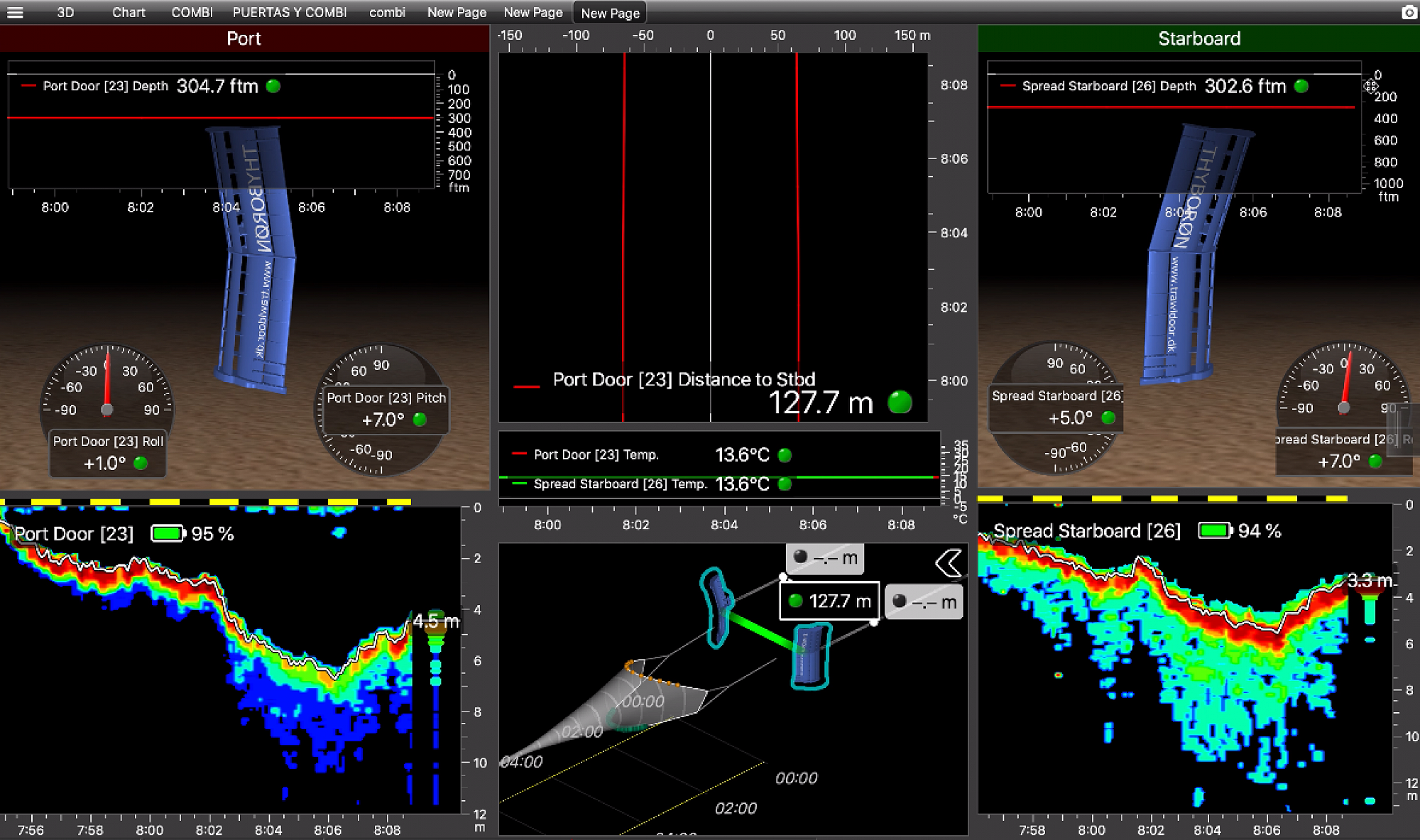Toggle Spread Starboard Temp. green indicator
Screen dimensions: 1420x840
(x=785, y=484)
